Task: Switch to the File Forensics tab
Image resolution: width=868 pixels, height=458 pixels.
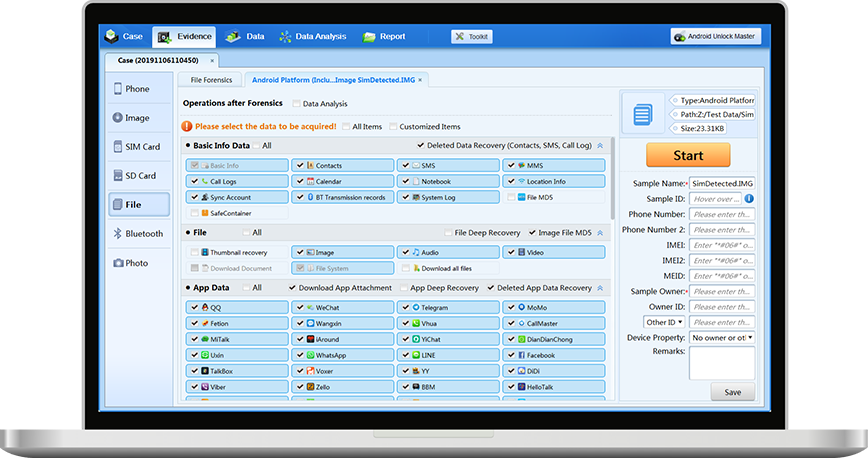Action: click(211, 80)
